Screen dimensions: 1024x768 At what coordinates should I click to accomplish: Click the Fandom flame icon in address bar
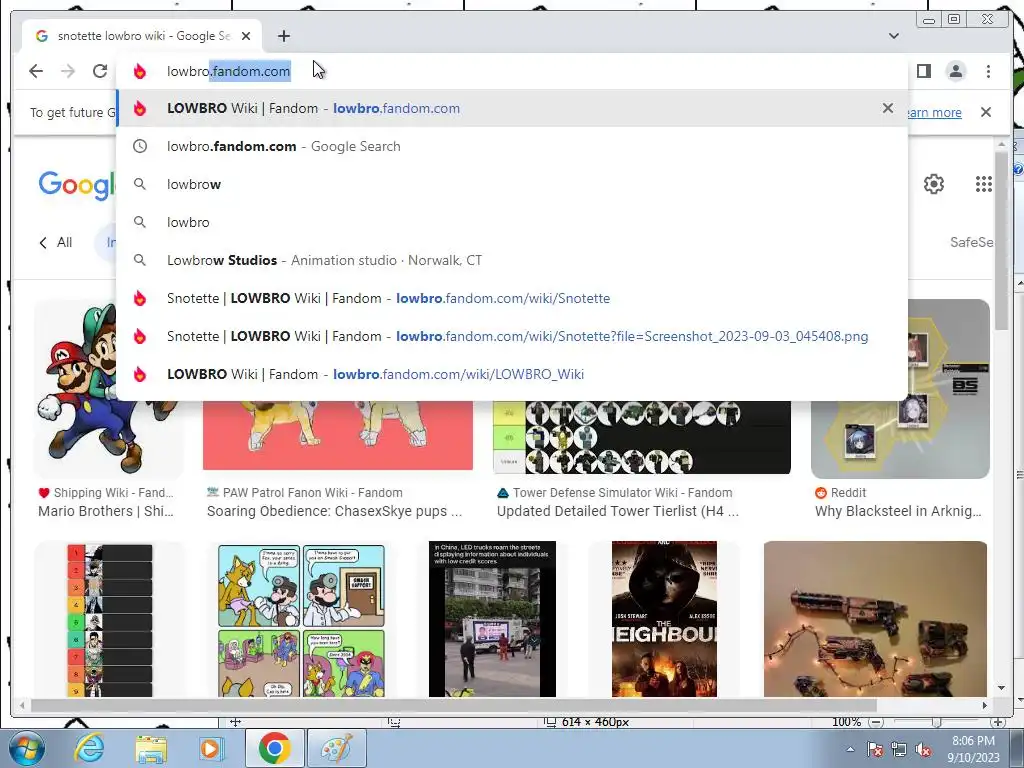pos(139,71)
